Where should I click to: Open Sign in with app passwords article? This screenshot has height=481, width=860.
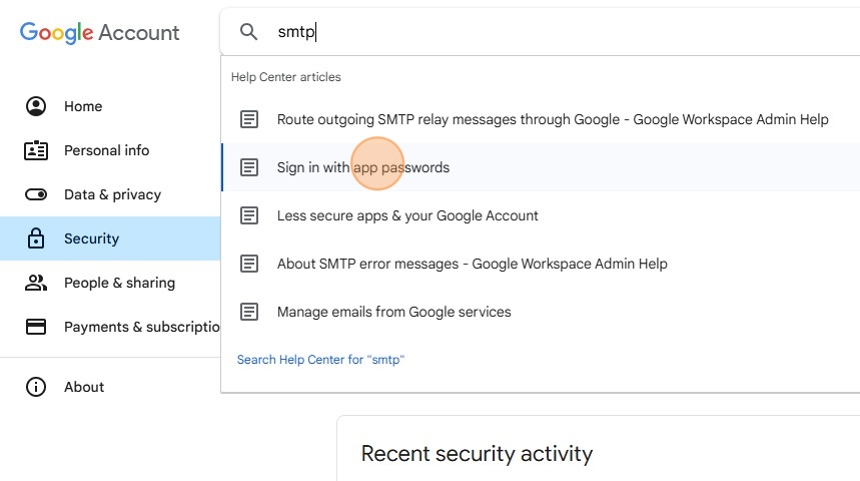tap(363, 167)
